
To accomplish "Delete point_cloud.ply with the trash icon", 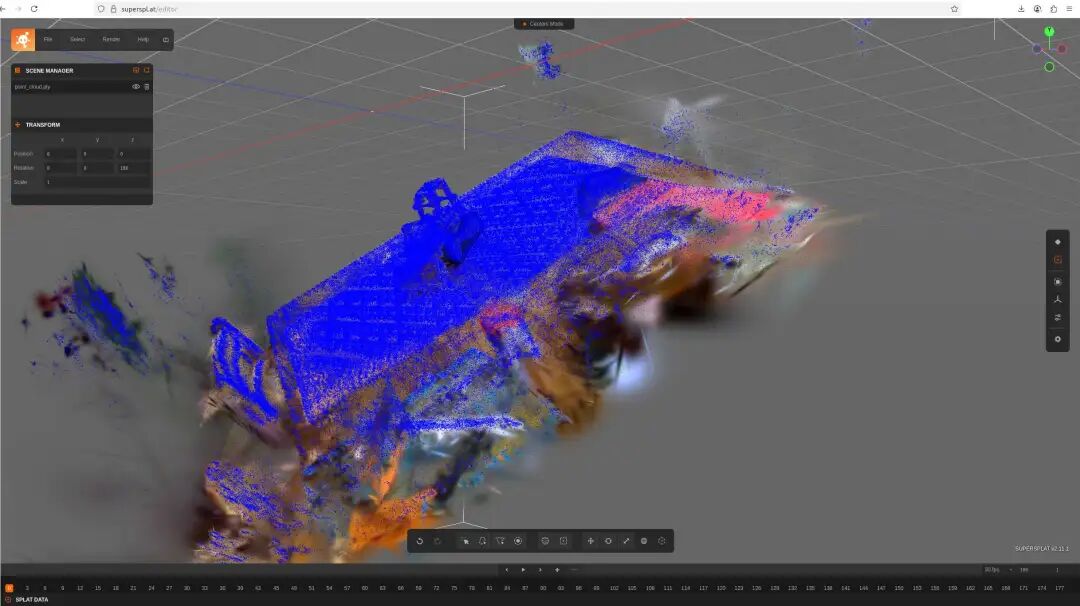I will 147,87.
